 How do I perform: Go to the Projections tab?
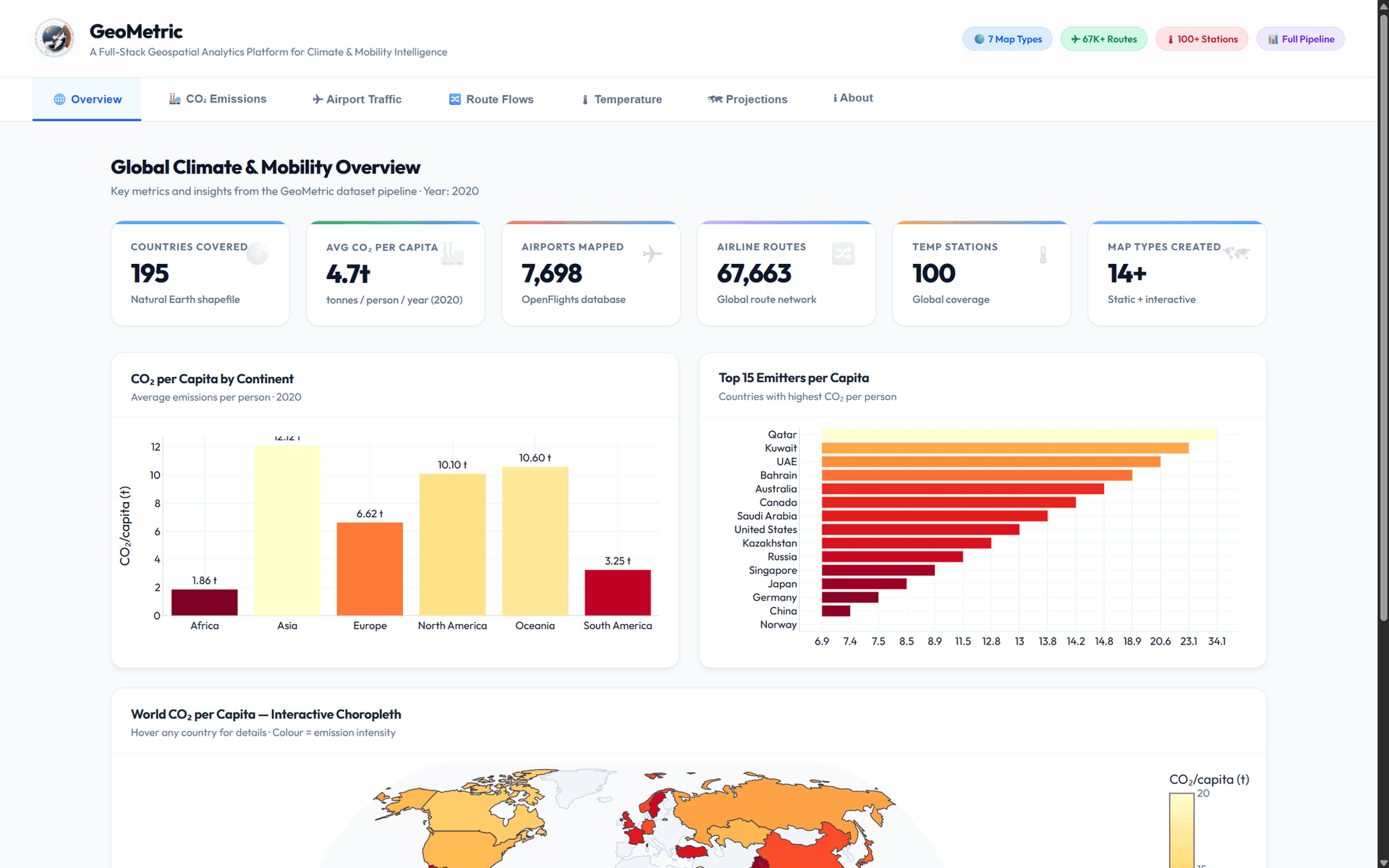[748, 99]
